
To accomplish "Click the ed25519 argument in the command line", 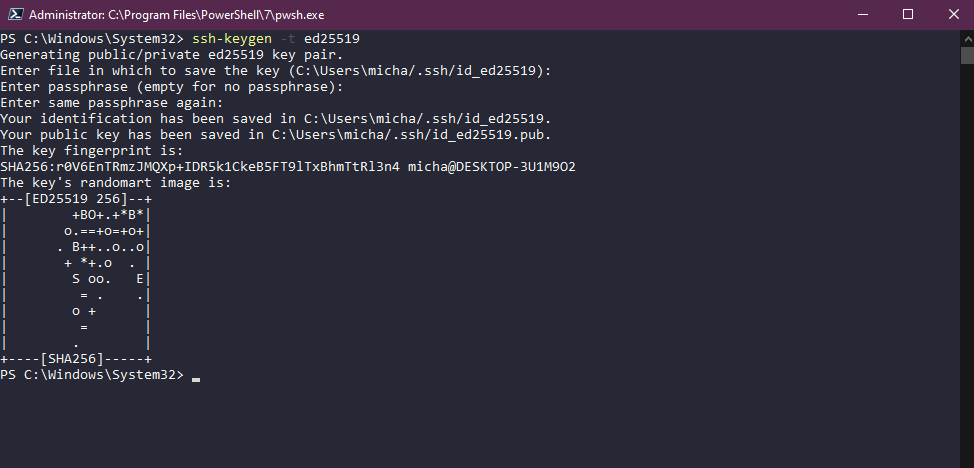I will coord(332,38).
